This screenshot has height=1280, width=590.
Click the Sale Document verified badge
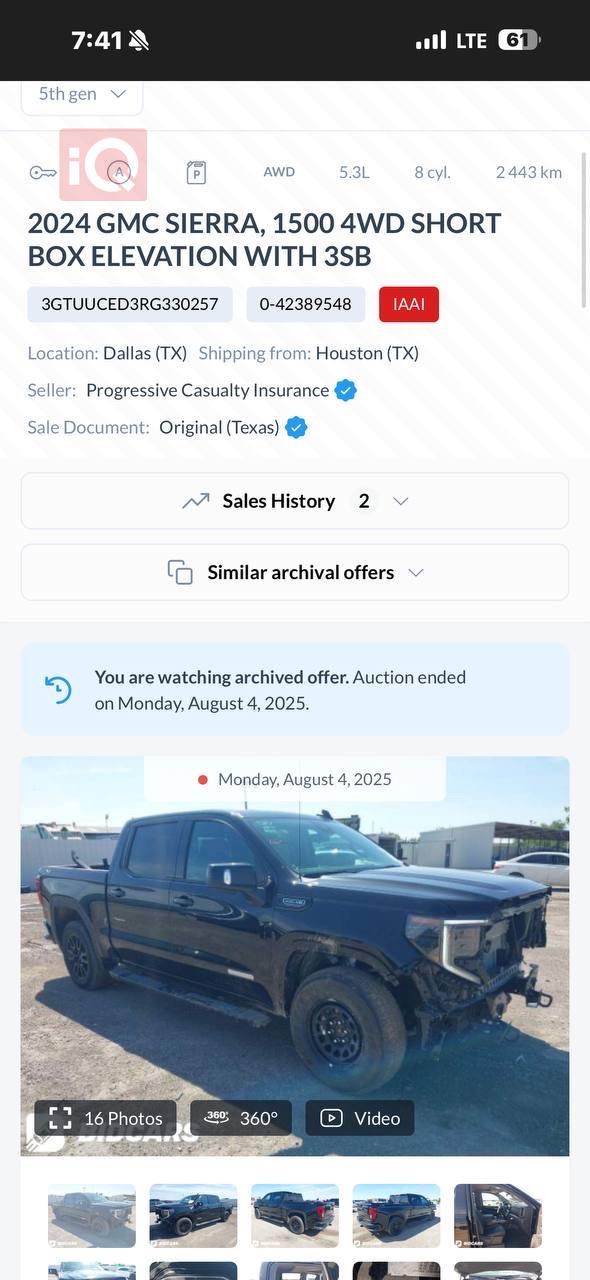click(x=294, y=427)
